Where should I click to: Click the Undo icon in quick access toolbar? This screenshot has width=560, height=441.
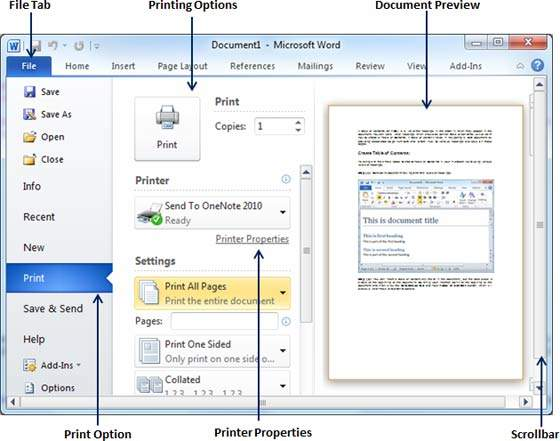pos(53,45)
